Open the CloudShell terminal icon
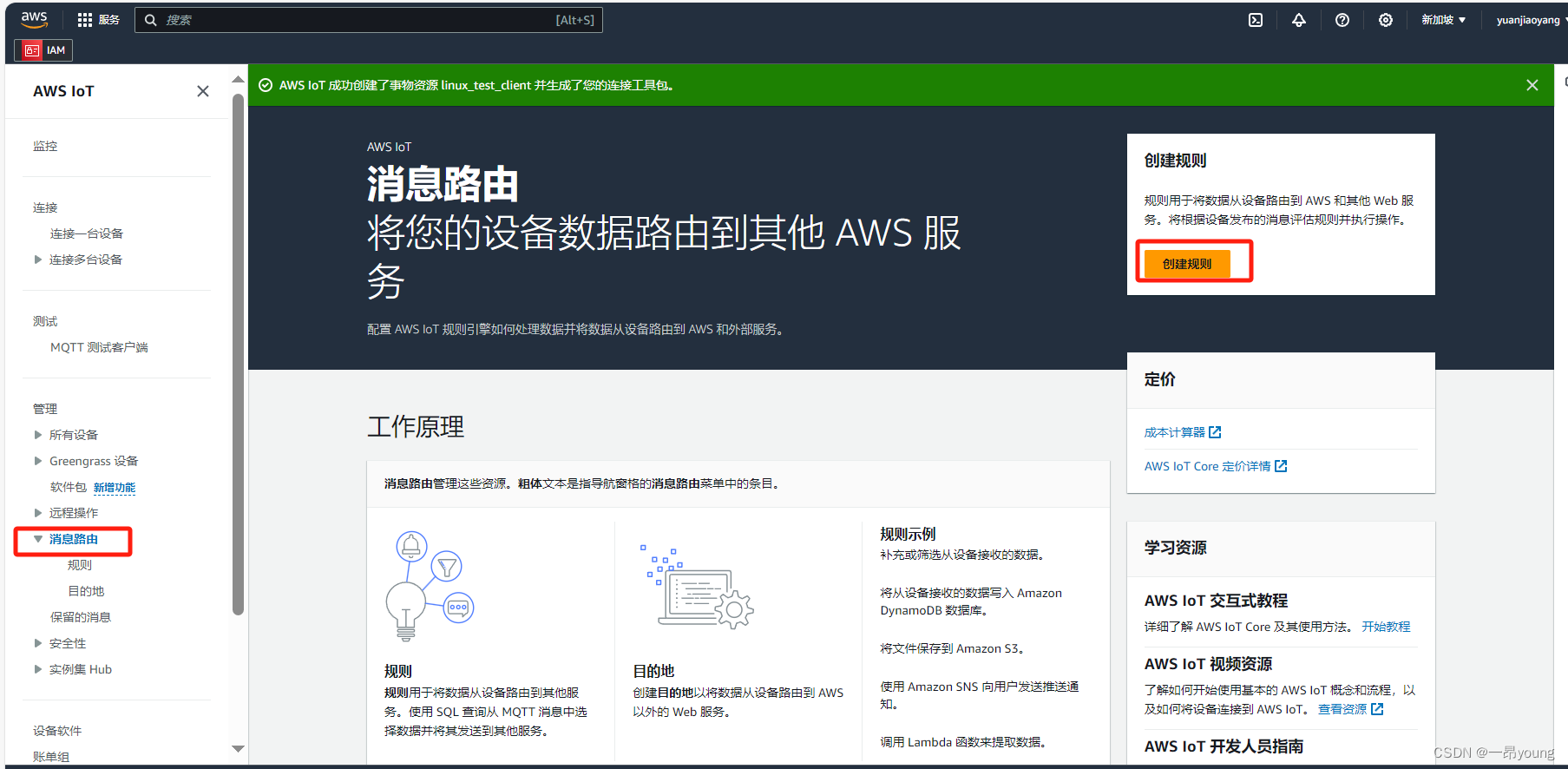This screenshot has width=1568, height=769. coord(1256,20)
